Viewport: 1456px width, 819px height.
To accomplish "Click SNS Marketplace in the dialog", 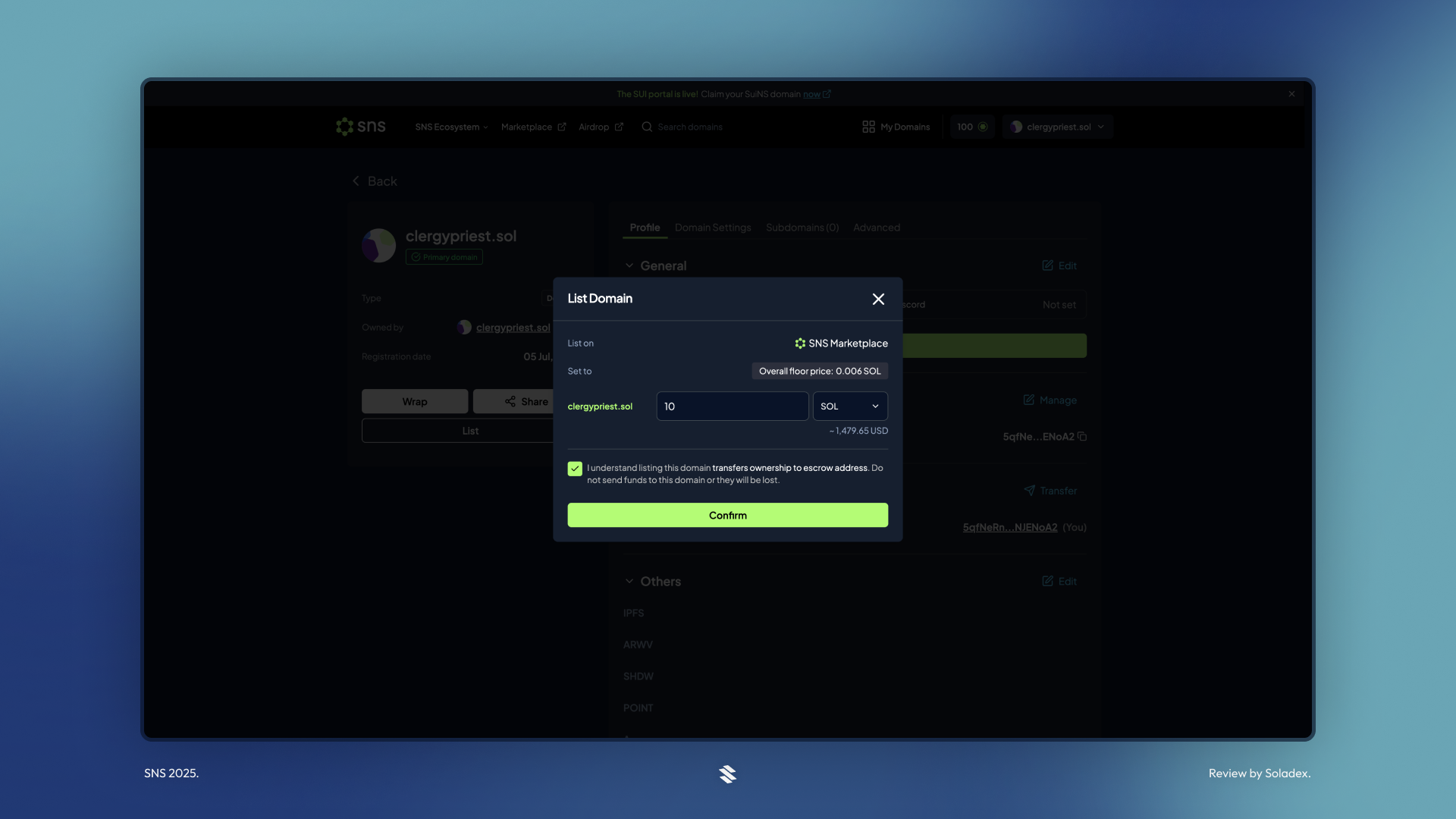I will click(841, 344).
